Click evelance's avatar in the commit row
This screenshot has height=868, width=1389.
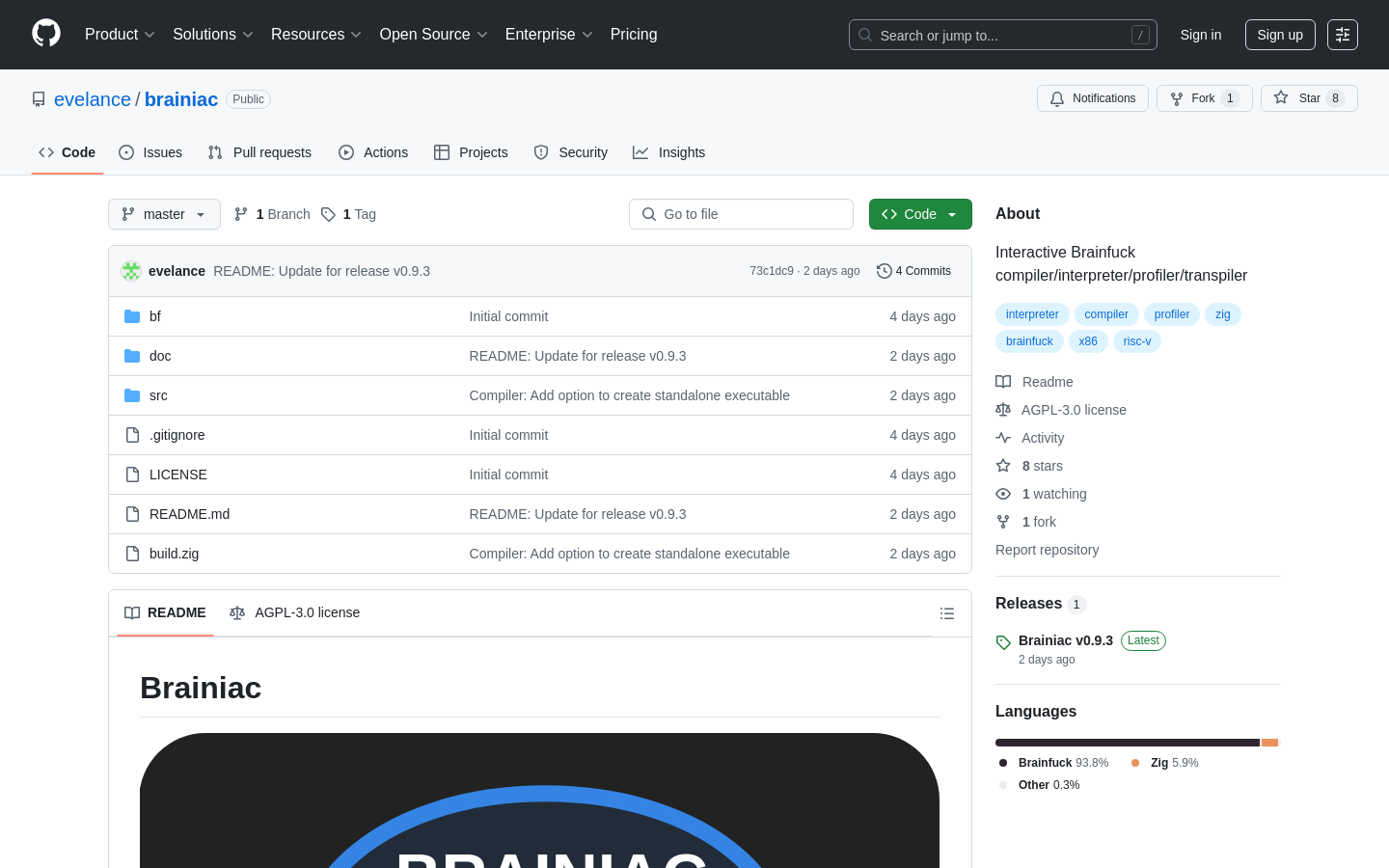[x=131, y=271]
